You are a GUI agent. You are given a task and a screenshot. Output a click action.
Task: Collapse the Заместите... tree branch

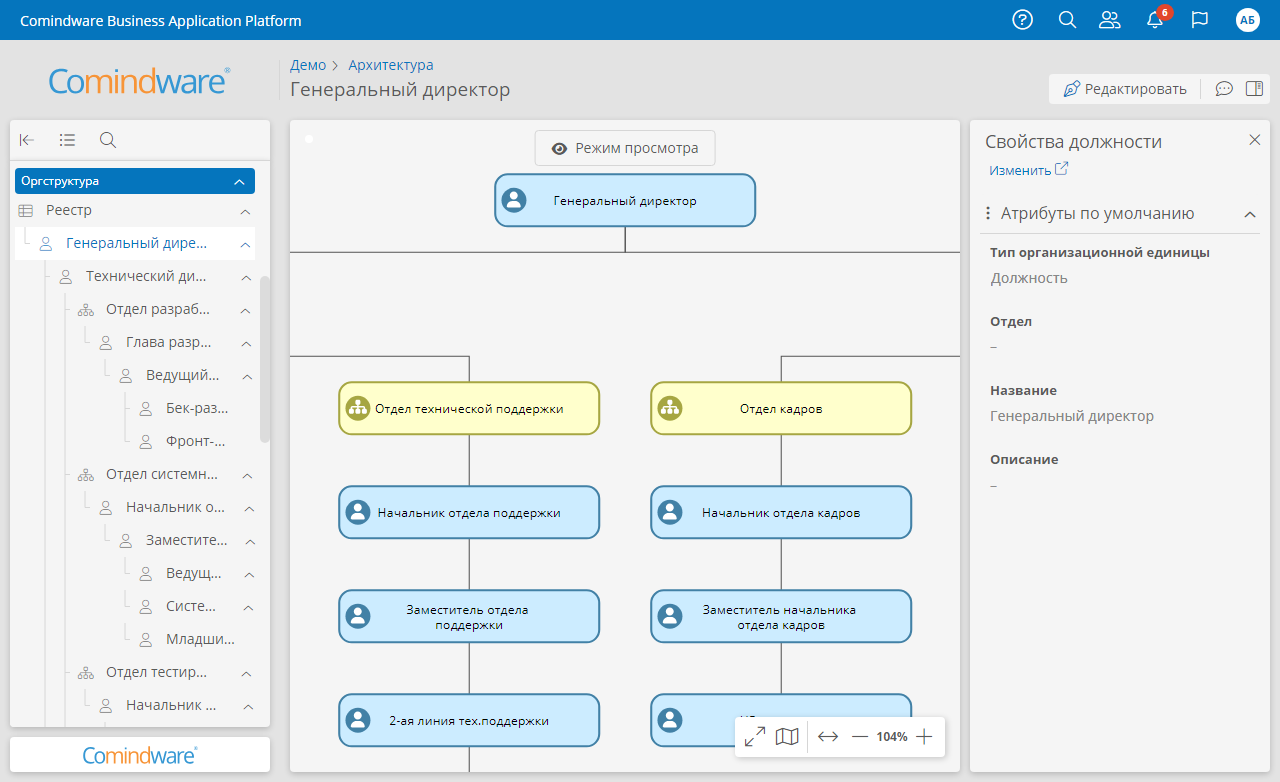[250, 541]
